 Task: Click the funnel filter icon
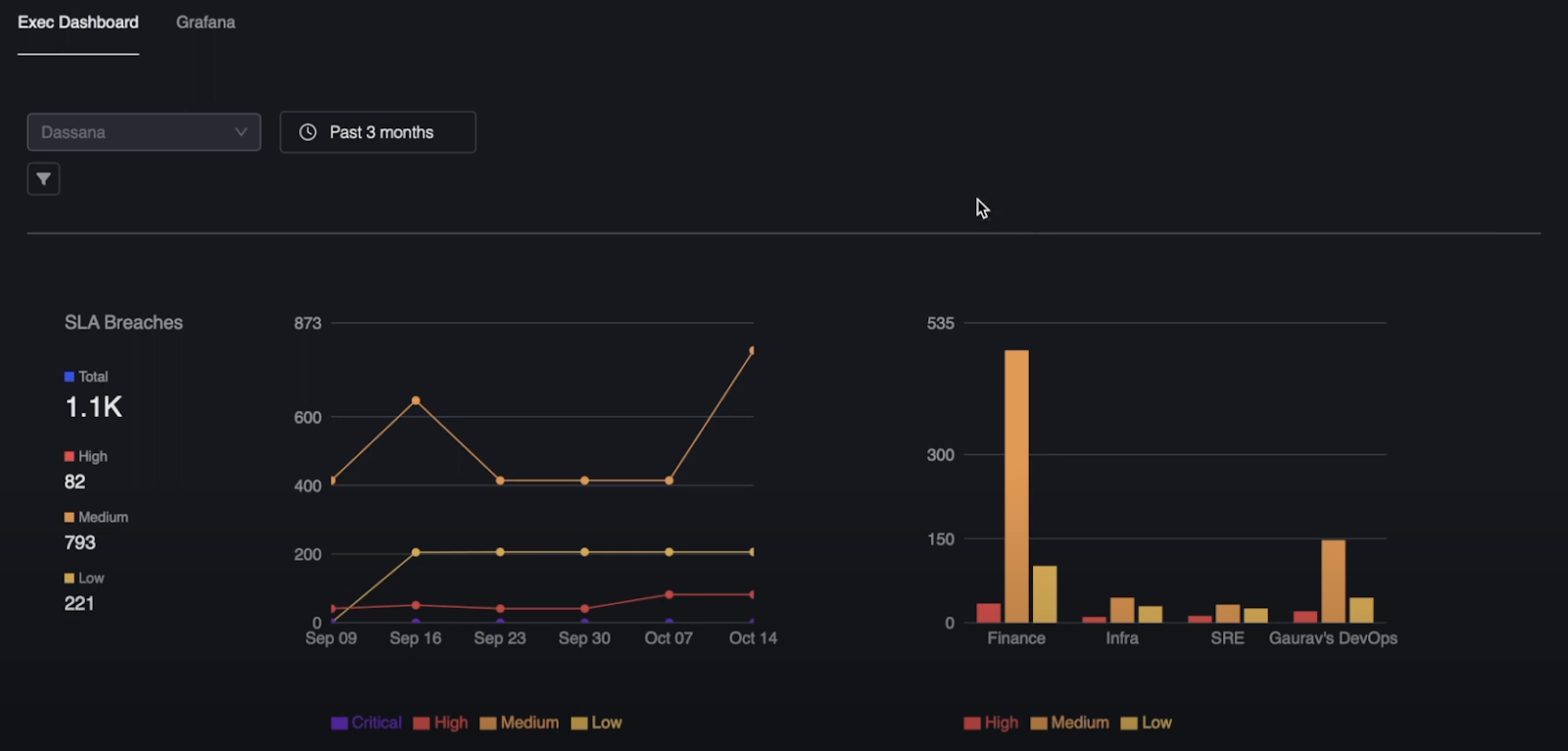click(x=43, y=179)
